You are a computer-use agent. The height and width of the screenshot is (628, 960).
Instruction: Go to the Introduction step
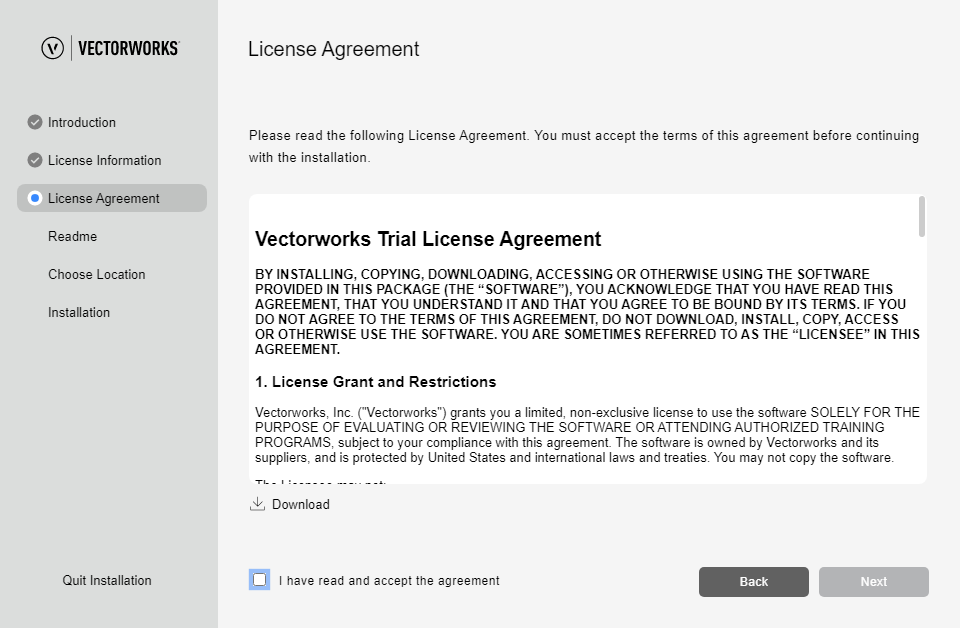[x=82, y=122]
